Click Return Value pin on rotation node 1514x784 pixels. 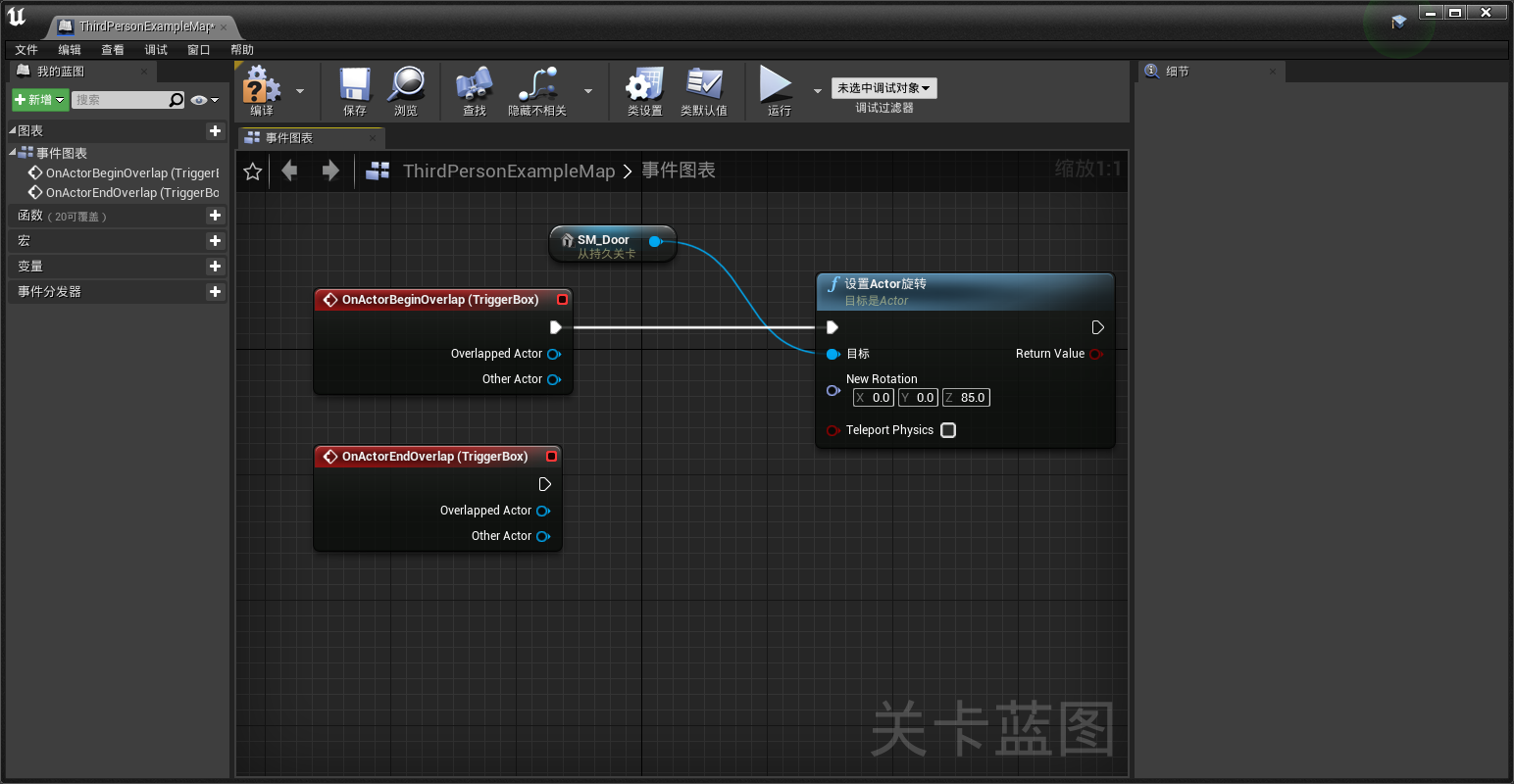point(1095,354)
